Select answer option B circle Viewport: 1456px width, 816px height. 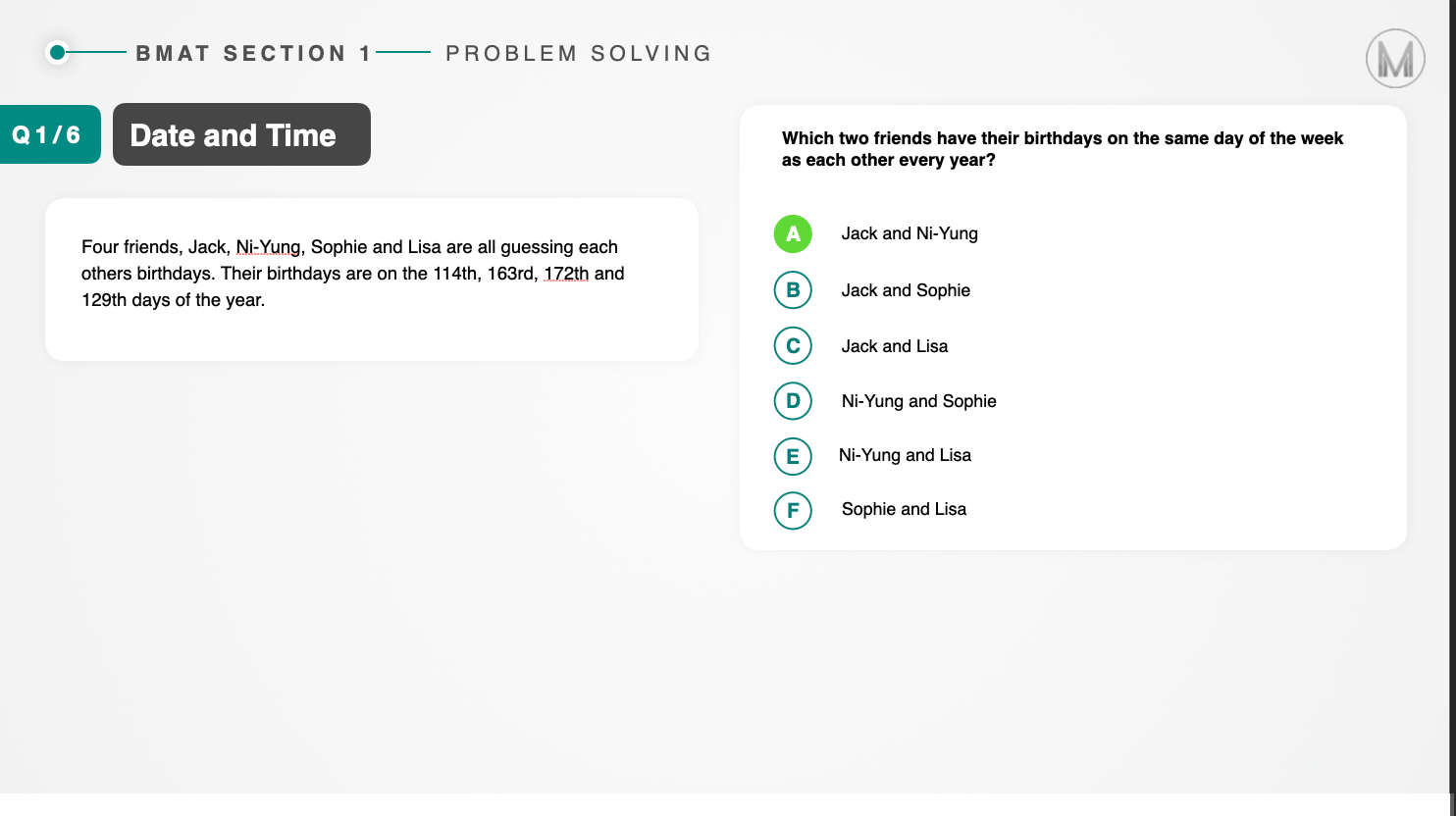coord(793,290)
